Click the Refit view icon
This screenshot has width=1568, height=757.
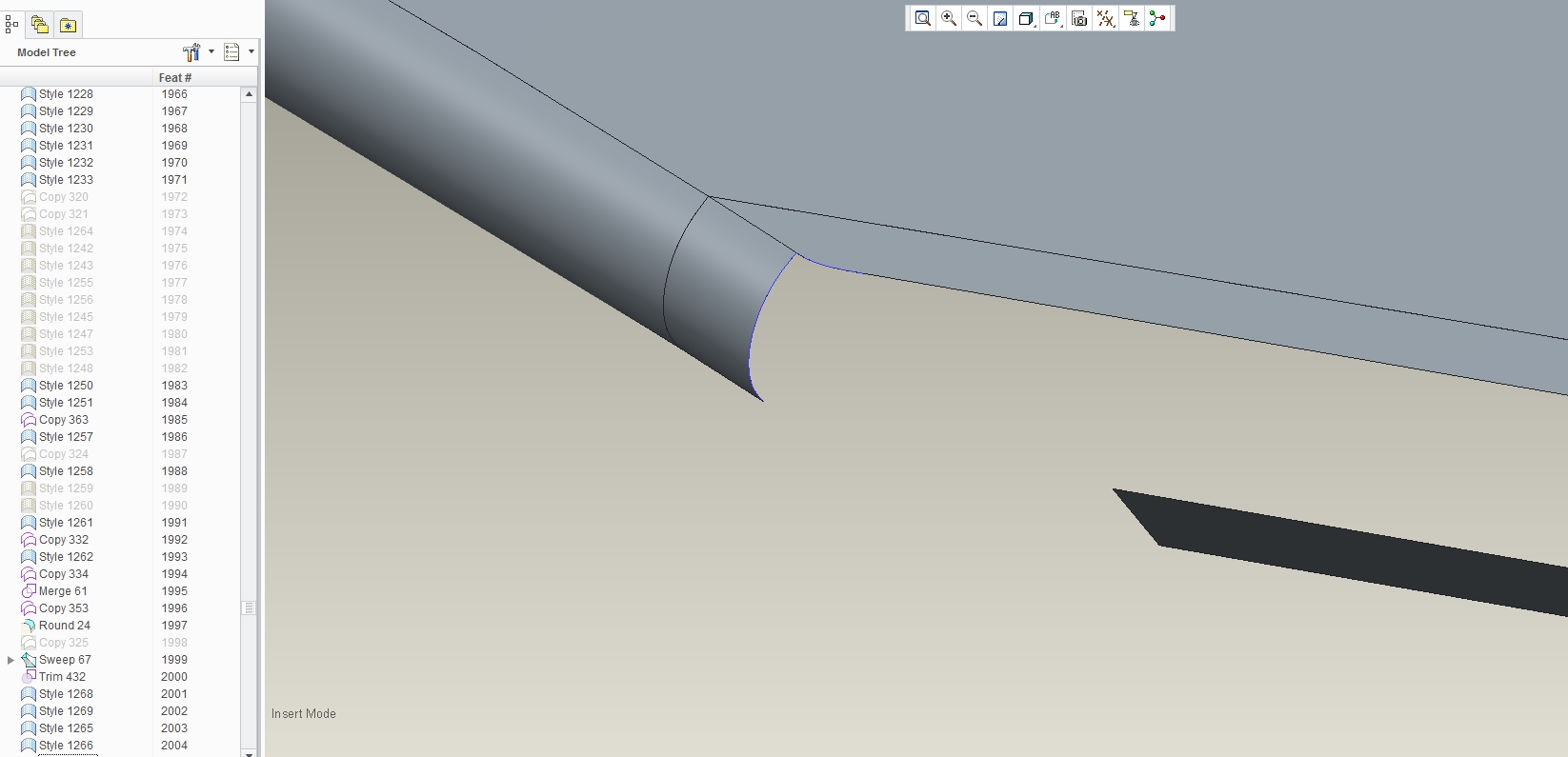click(922, 18)
